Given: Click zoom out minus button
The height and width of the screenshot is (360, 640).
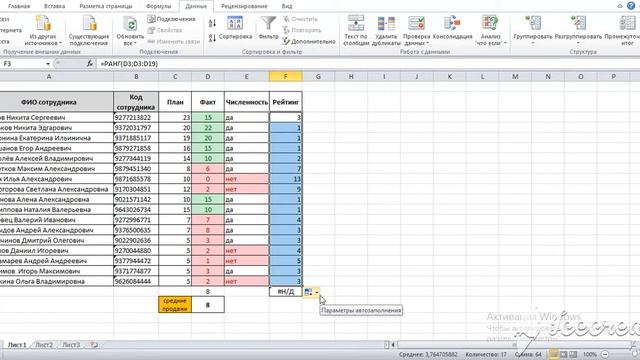Looking at the screenshot, I should tap(605, 354).
